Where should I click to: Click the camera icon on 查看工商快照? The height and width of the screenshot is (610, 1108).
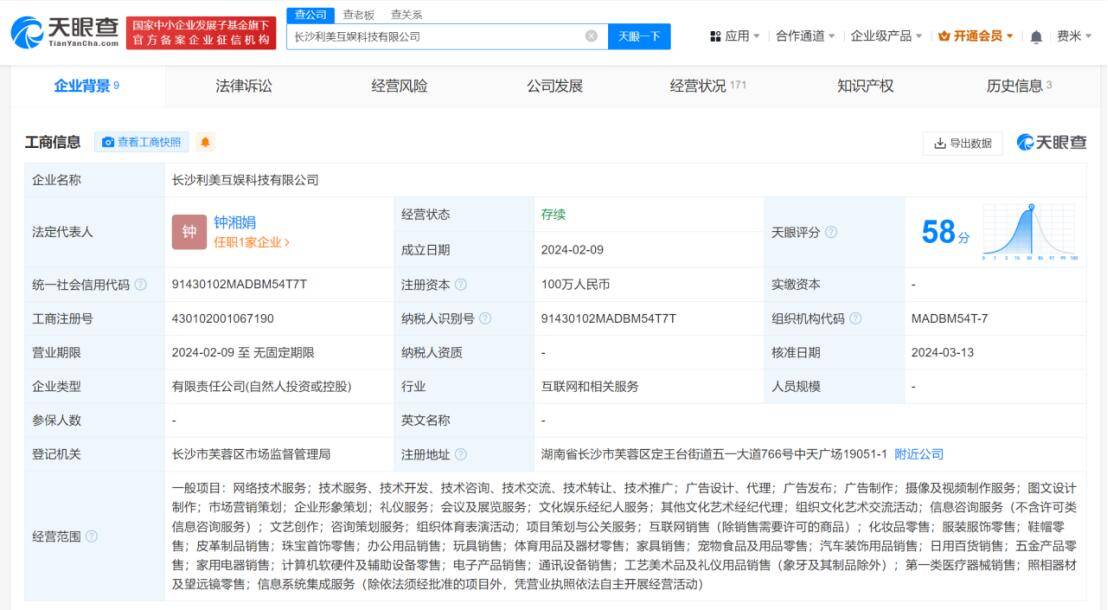tap(108, 141)
